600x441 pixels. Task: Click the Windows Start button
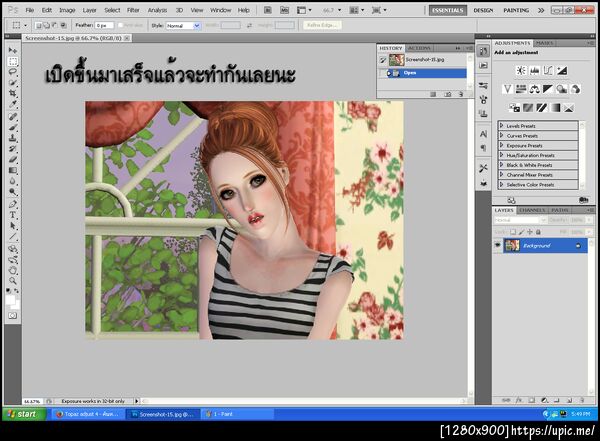24,414
